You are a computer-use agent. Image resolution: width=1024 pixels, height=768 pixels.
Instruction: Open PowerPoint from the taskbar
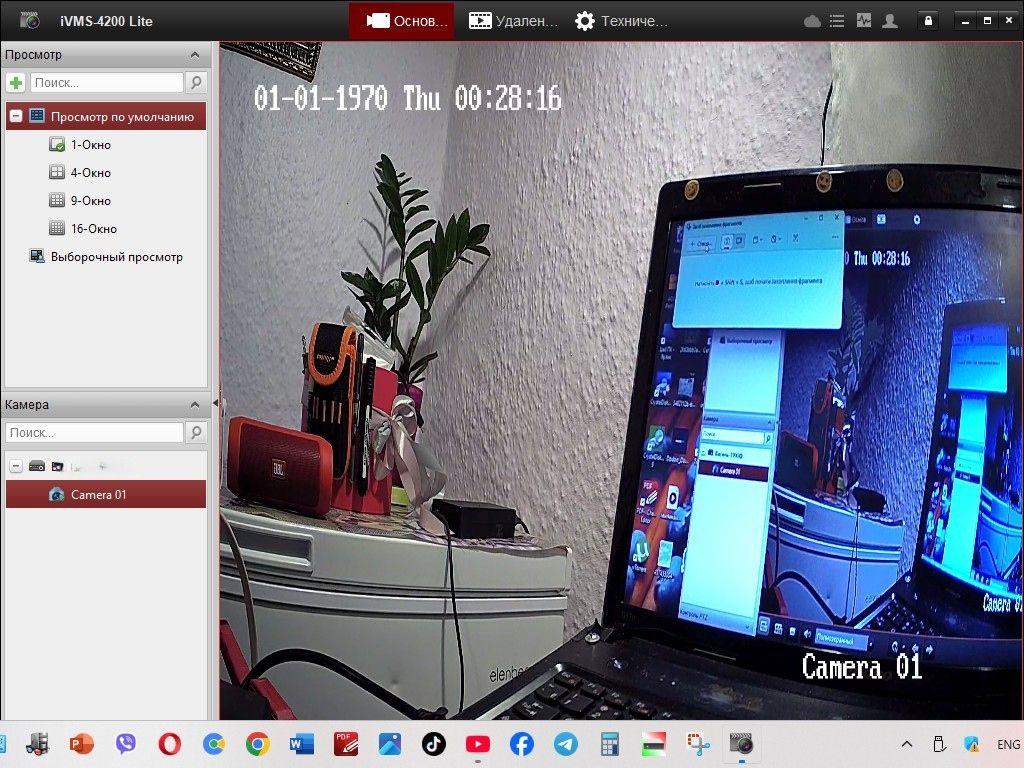pos(82,744)
